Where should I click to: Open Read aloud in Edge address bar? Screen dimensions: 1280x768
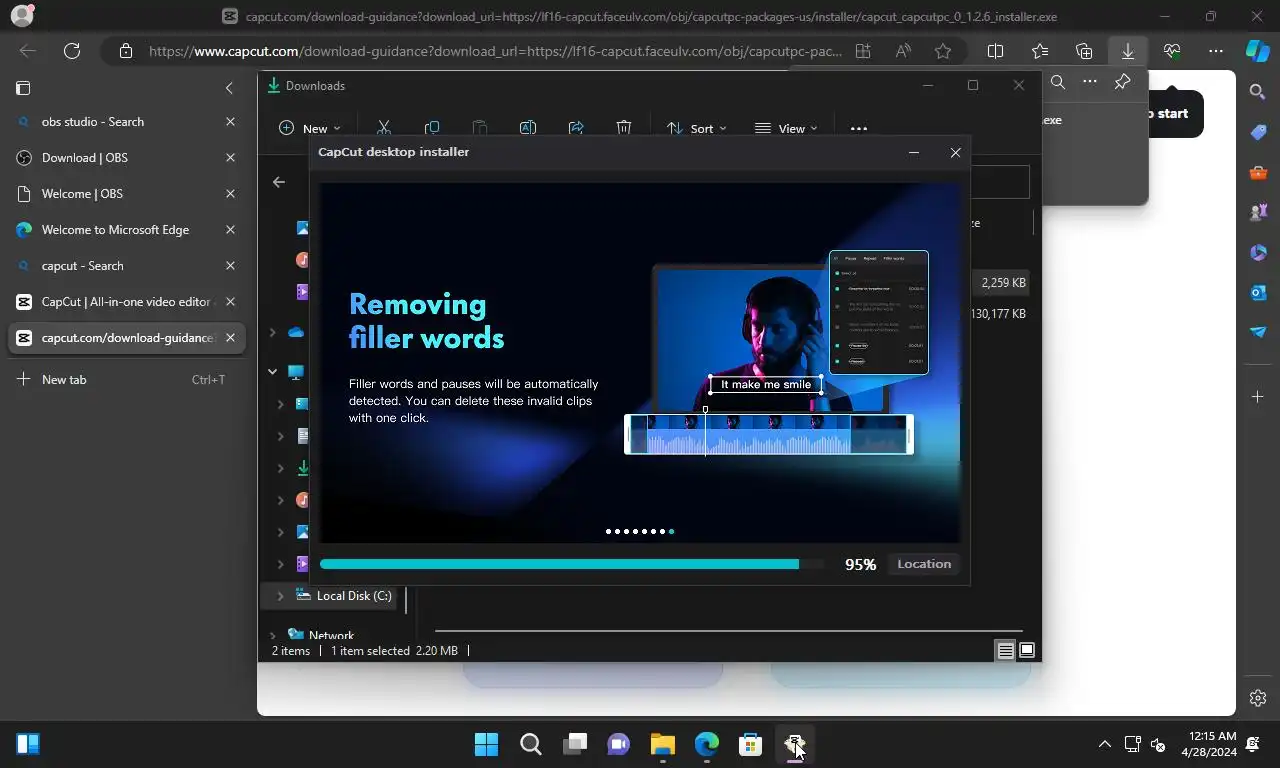coord(903,51)
